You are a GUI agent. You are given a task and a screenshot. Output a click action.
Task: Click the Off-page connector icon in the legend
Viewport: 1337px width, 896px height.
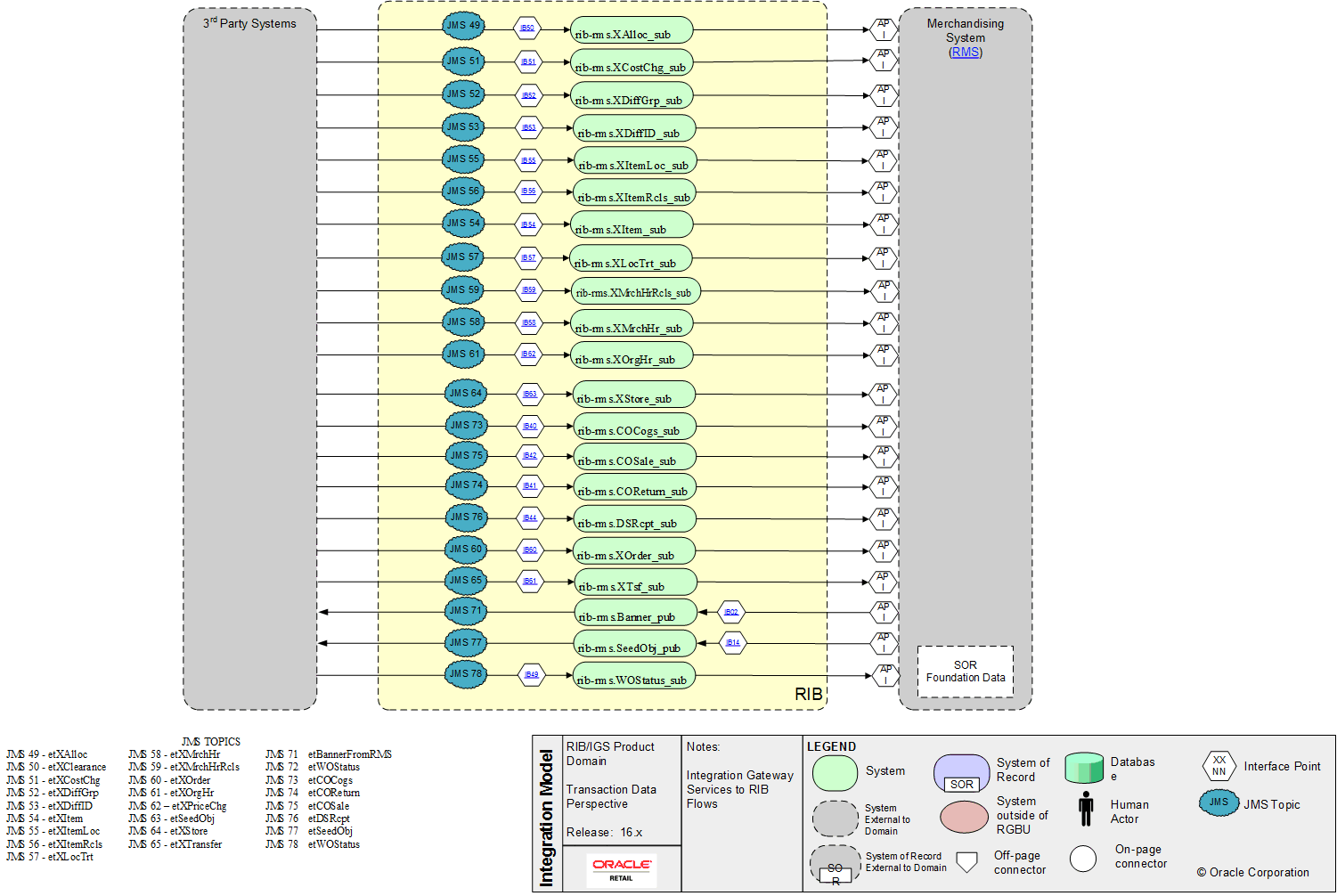click(967, 859)
